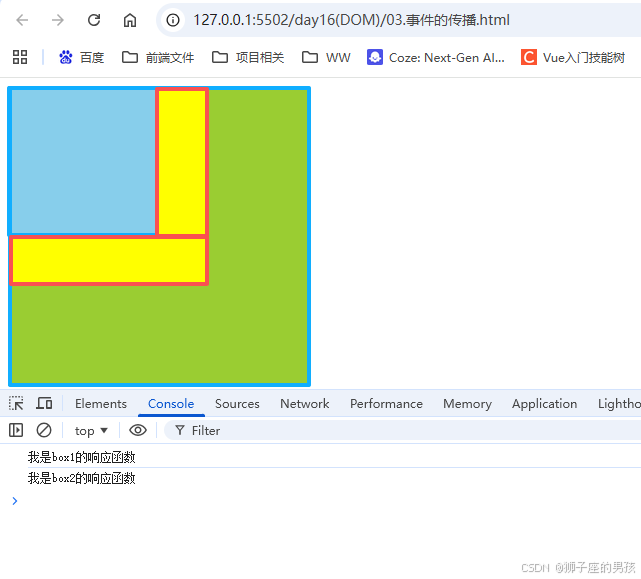This screenshot has height=579, width=641.
Task: Open the home page icon
Action: coord(130,20)
